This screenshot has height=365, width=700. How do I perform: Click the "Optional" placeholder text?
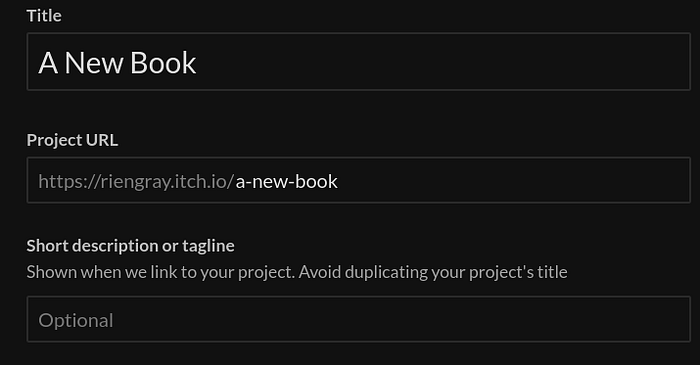pos(76,321)
